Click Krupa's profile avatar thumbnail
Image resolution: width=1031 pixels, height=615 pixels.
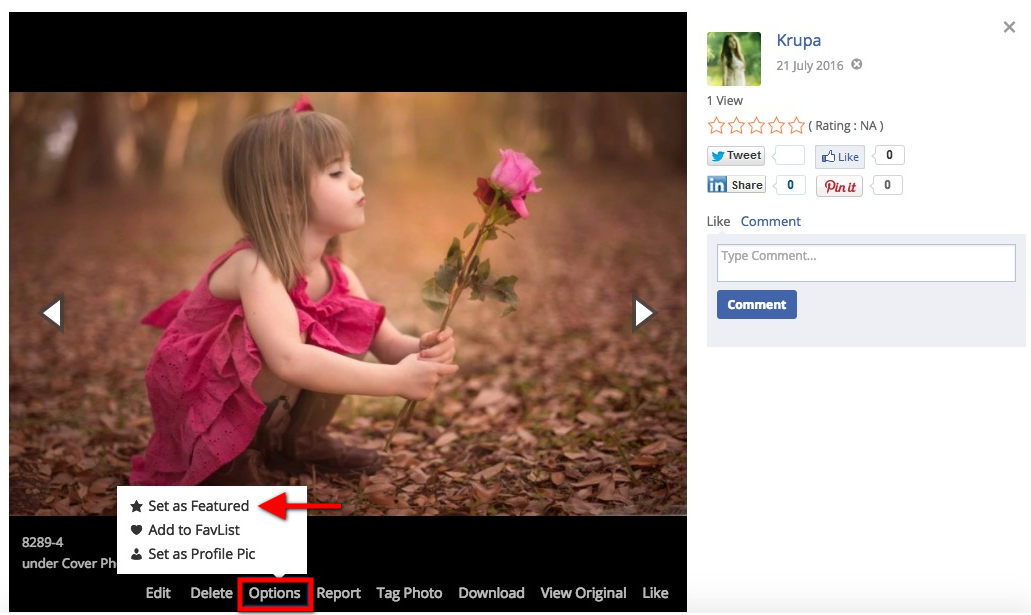click(x=734, y=59)
